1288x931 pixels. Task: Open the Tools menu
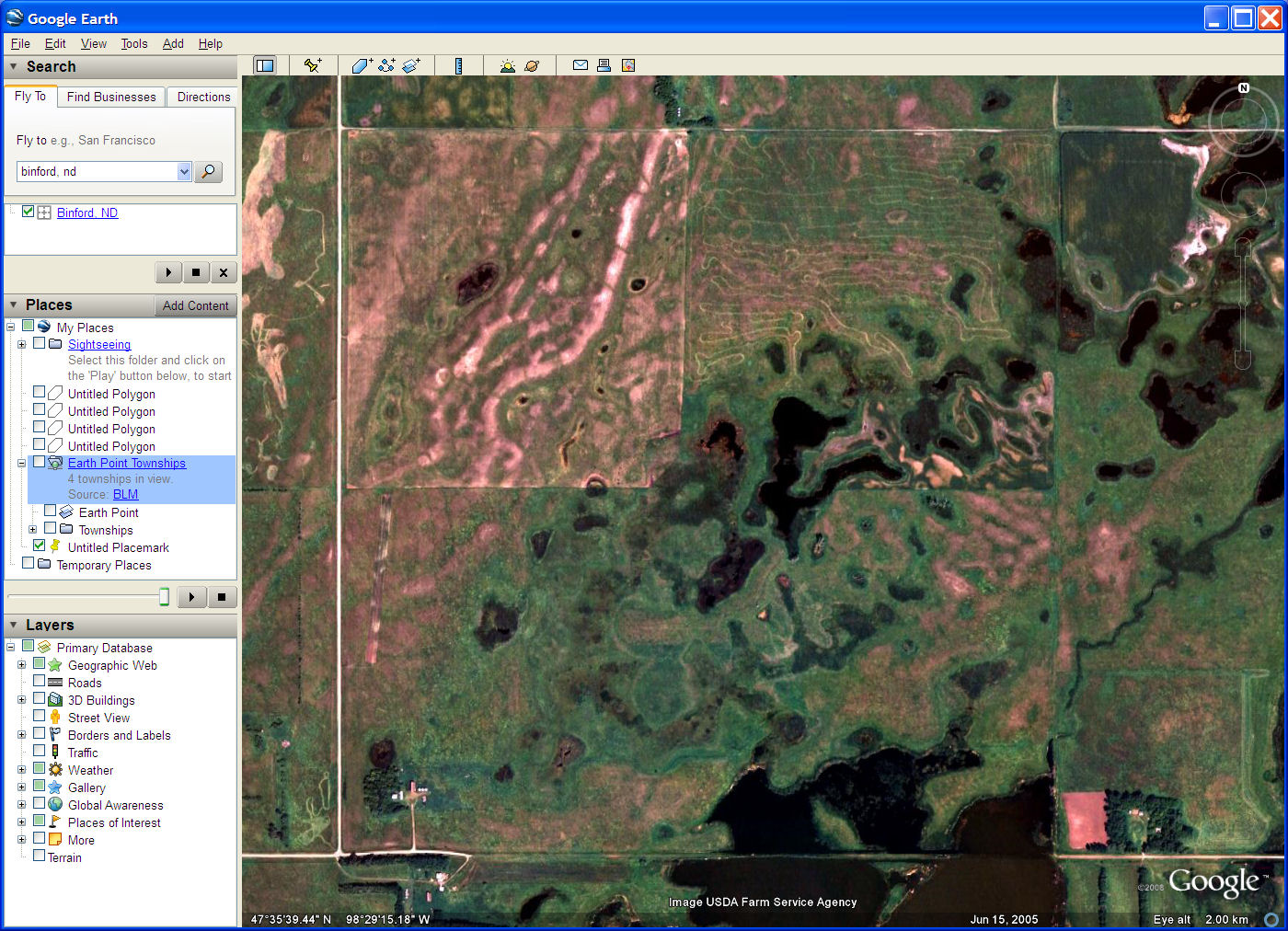point(134,43)
